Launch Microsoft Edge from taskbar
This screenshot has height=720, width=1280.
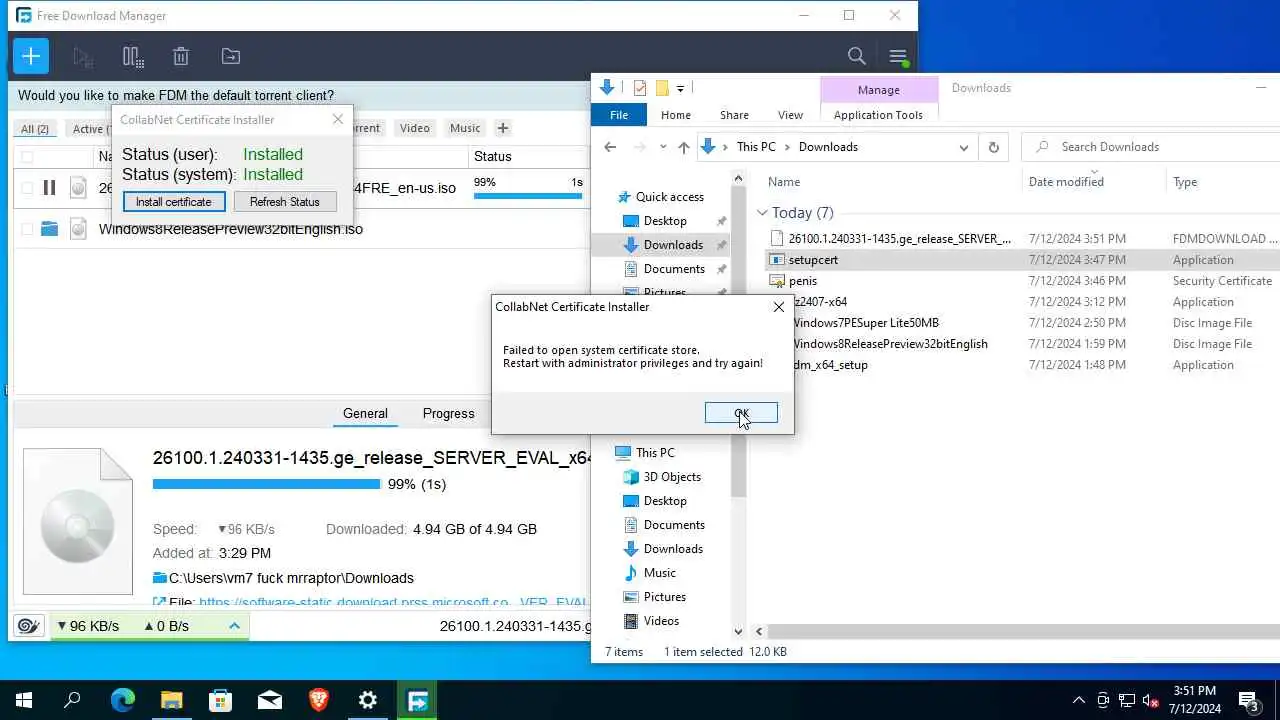click(x=122, y=700)
